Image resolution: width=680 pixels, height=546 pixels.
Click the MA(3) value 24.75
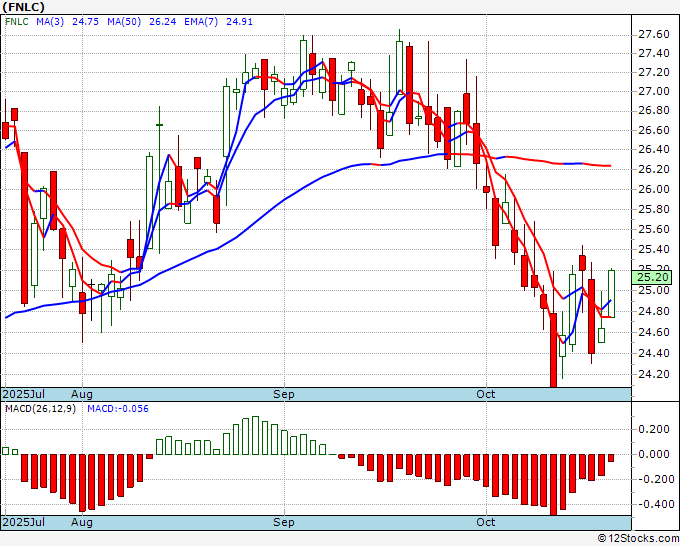tap(85, 22)
